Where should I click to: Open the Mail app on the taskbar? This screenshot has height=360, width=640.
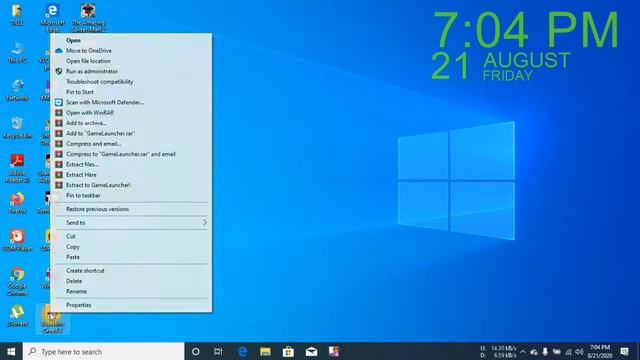(311, 351)
